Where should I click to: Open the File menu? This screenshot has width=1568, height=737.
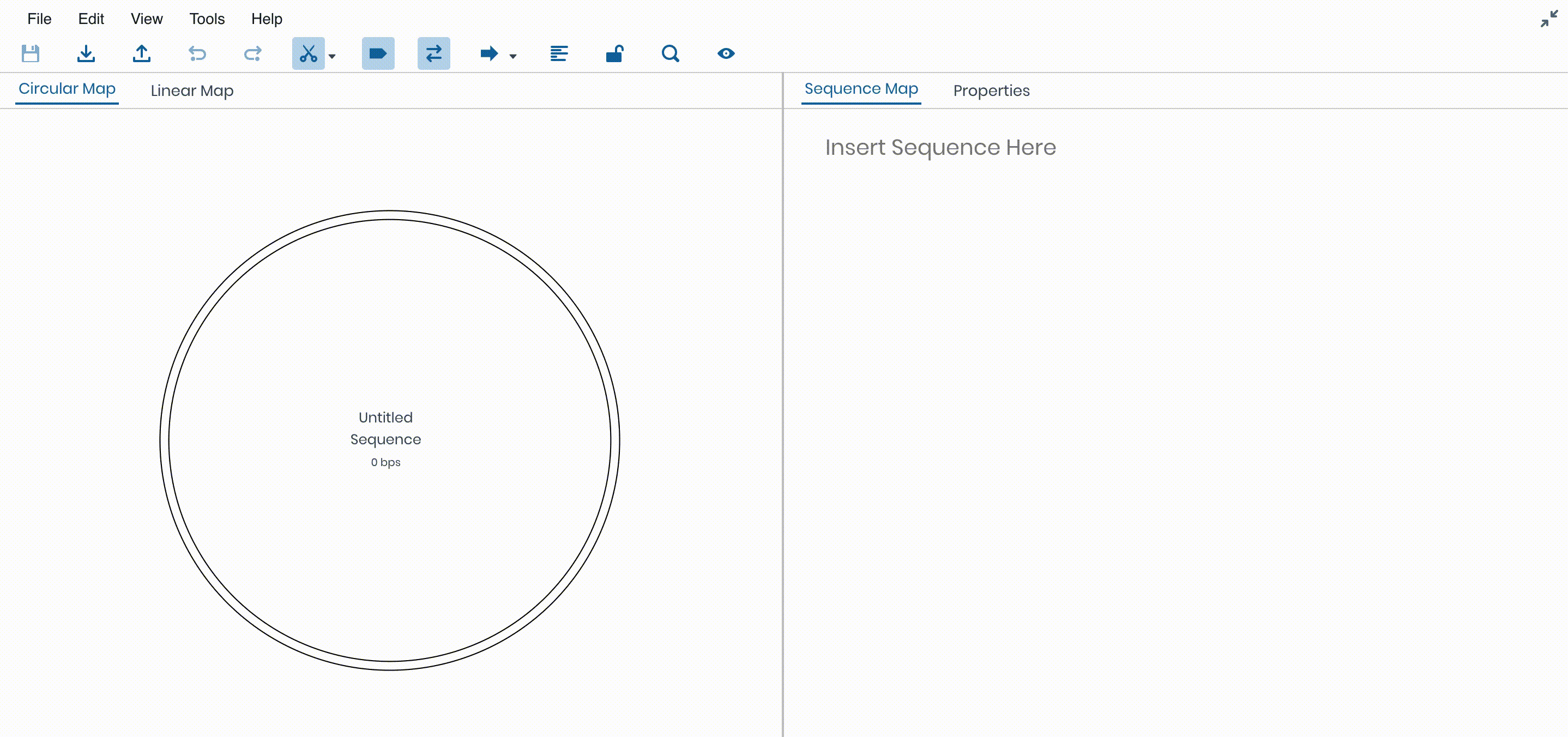coord(39,19)
